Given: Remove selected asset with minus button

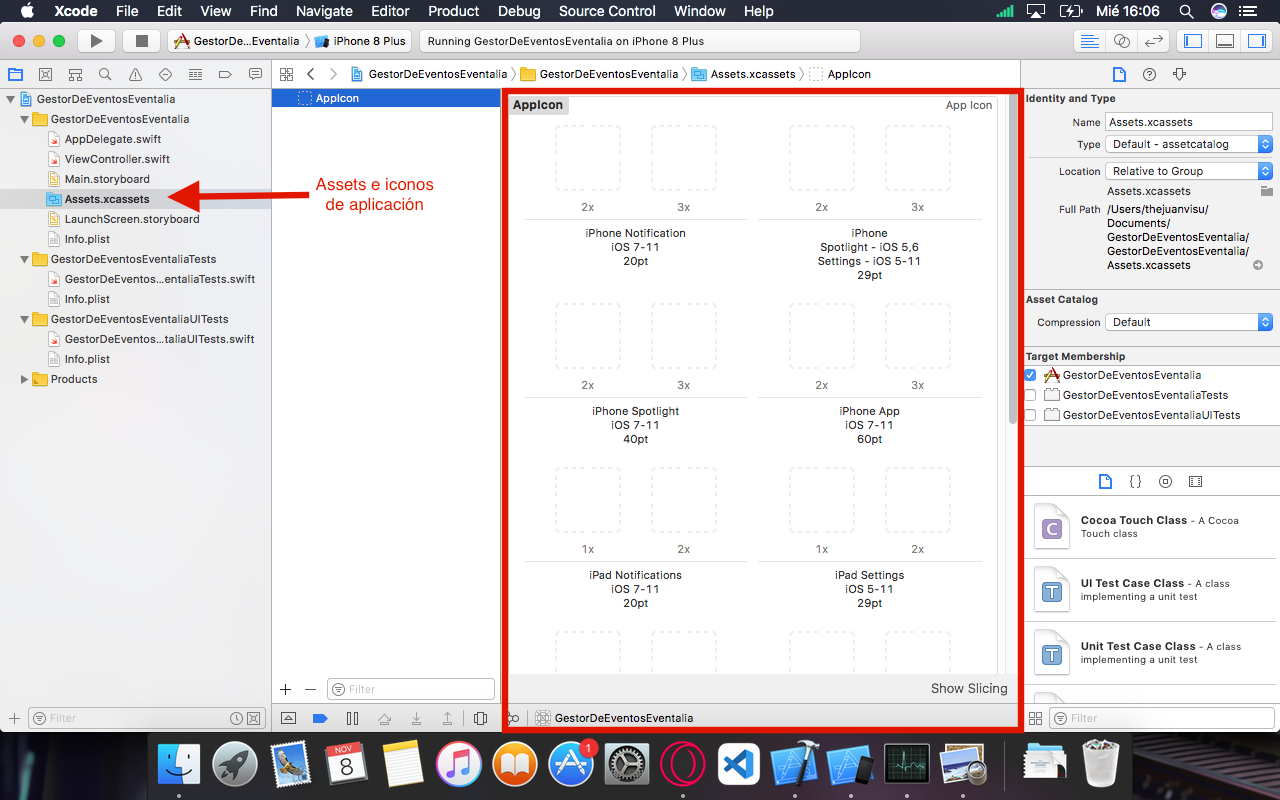Looking at the screenshot, I should [310, 689].
